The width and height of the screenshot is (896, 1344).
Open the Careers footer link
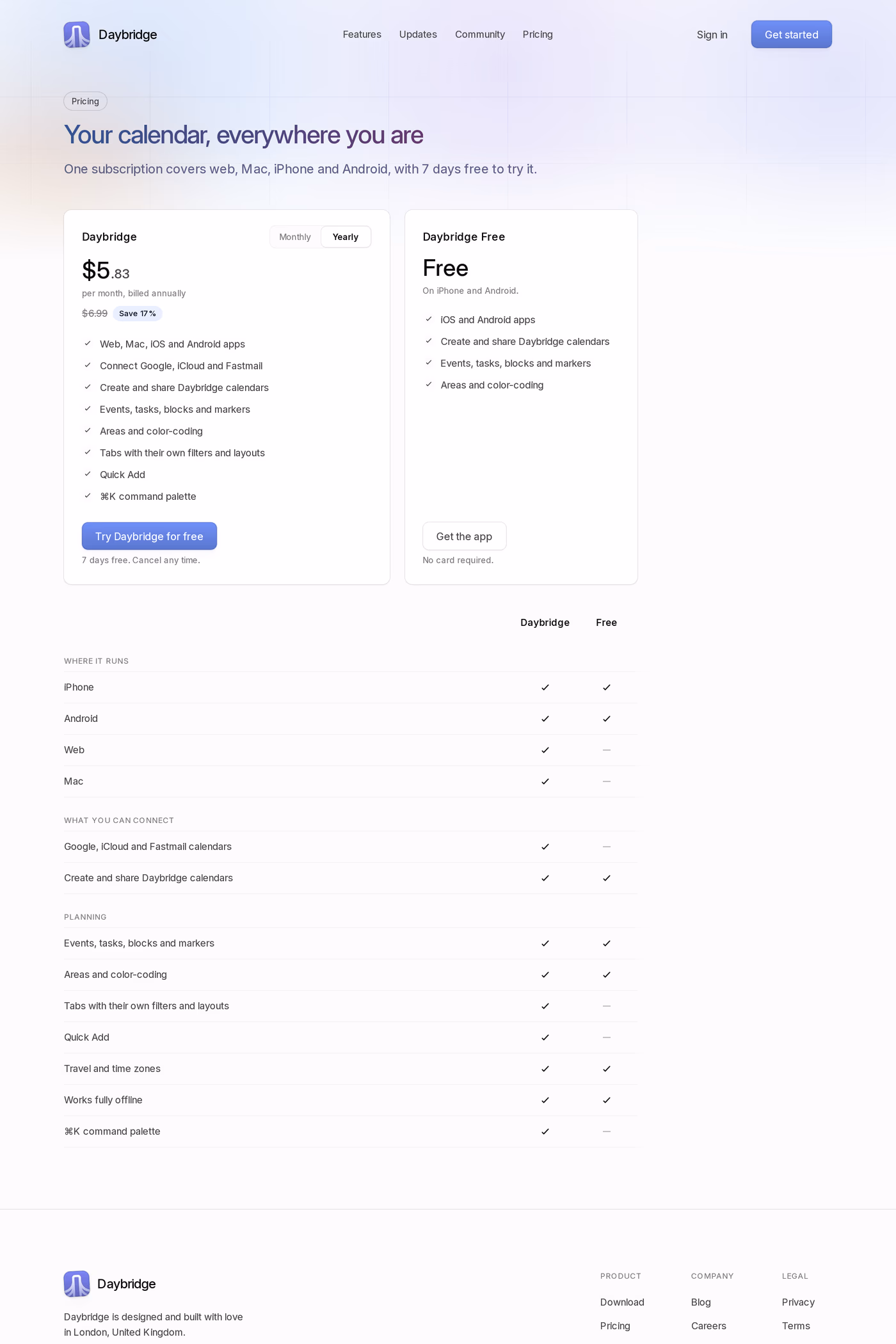pos(708,1326)
